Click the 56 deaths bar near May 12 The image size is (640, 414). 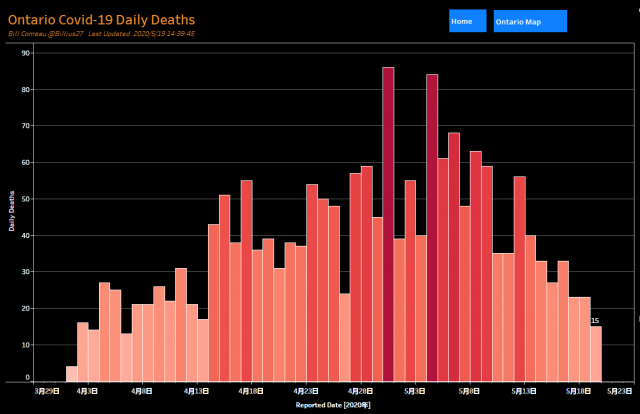[x=520, y=279]
